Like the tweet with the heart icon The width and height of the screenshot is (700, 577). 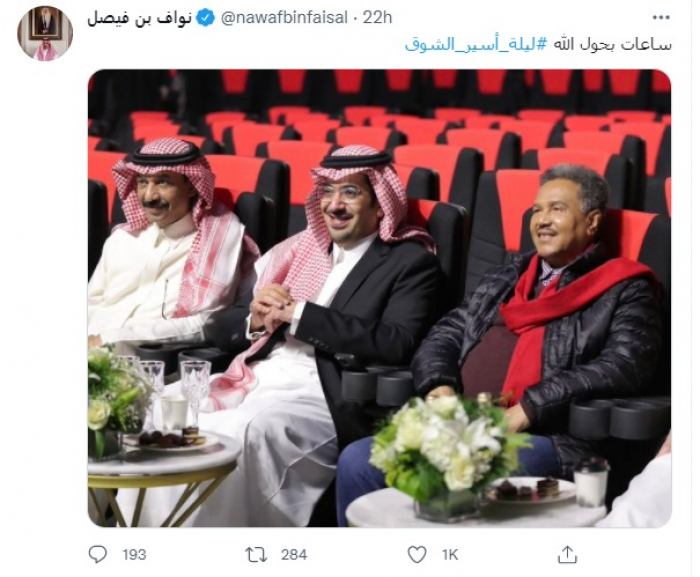click(417, 555)
